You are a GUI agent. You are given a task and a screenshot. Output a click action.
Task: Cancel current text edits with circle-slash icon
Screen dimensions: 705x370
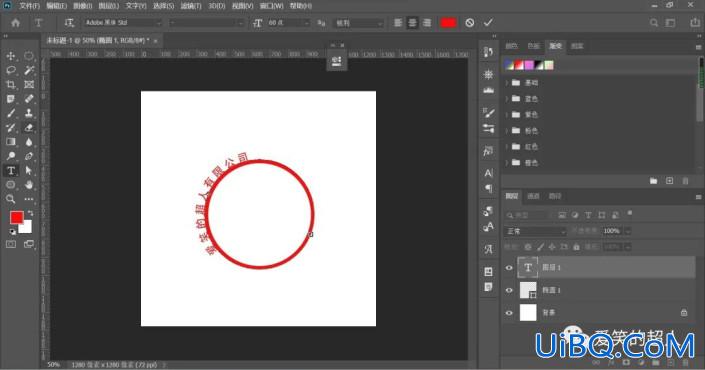click(x=469, y=23)
